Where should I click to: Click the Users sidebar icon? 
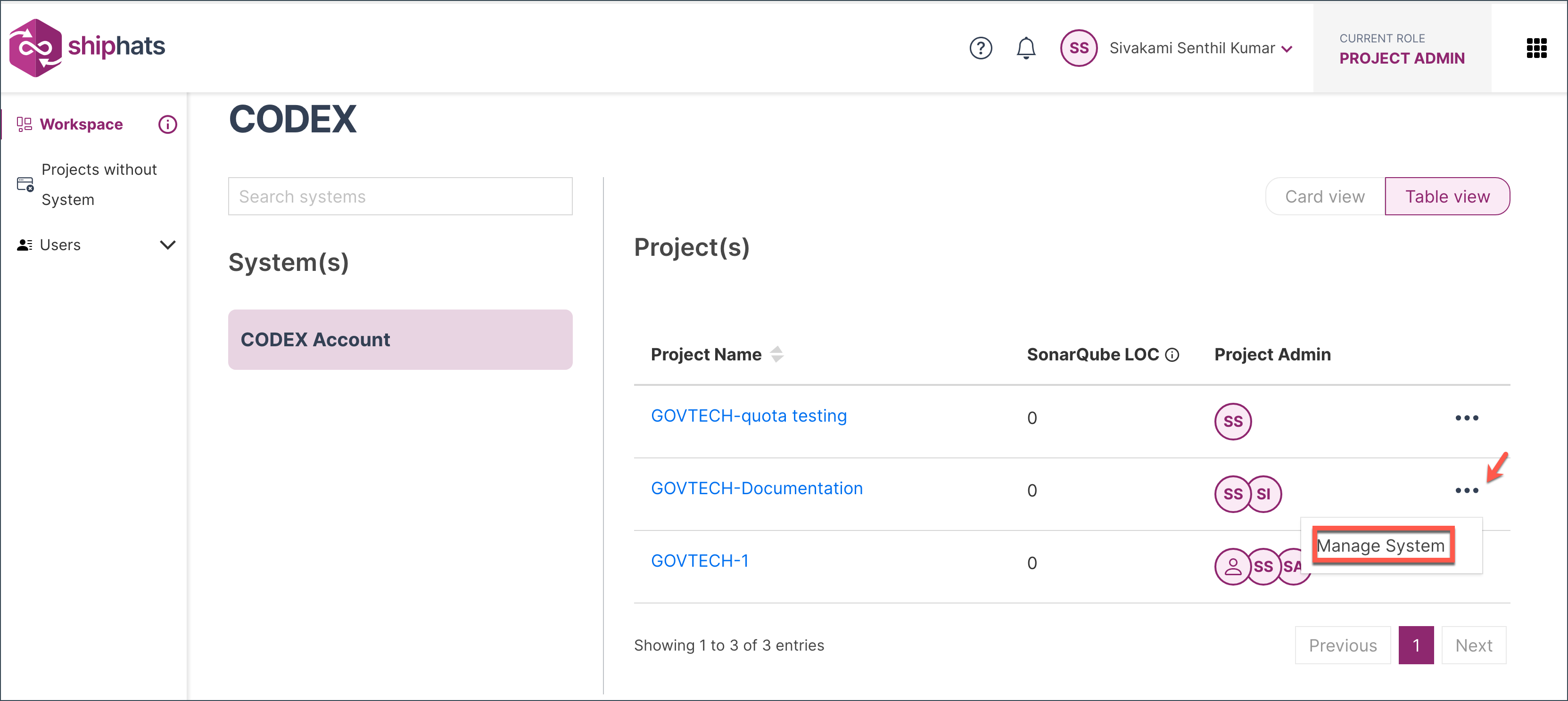pyautogui.click(x=25, y=245)
